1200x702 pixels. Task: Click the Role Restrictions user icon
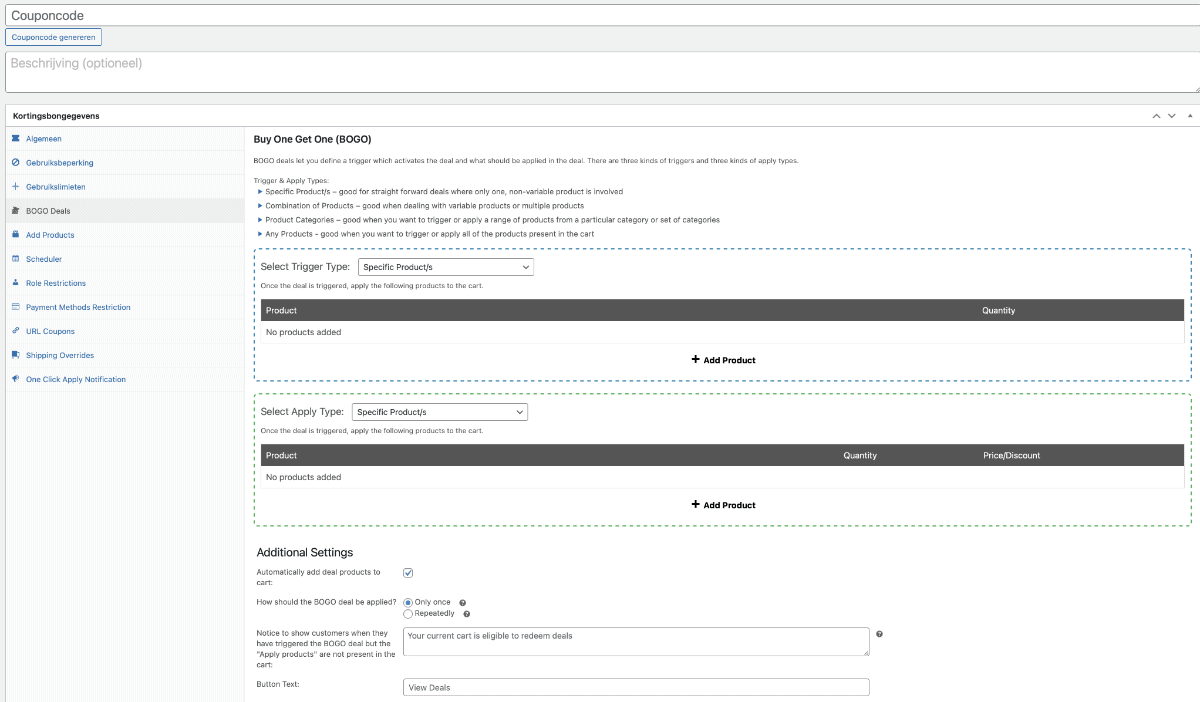click(x=15, y=283)
